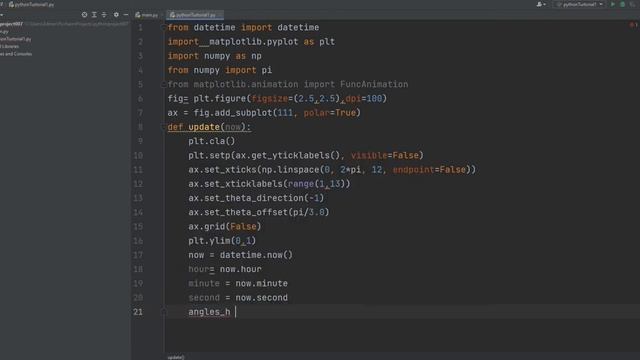Click 'endpoint=False' on line 11
640x360 pixels.
429,170
